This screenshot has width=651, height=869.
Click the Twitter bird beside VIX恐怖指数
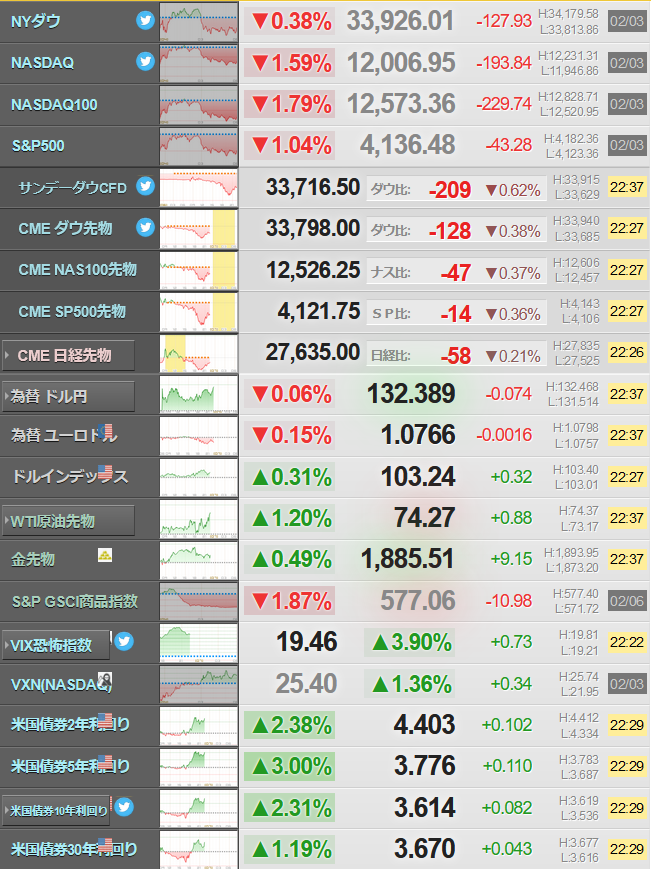(x=124, y=641)
